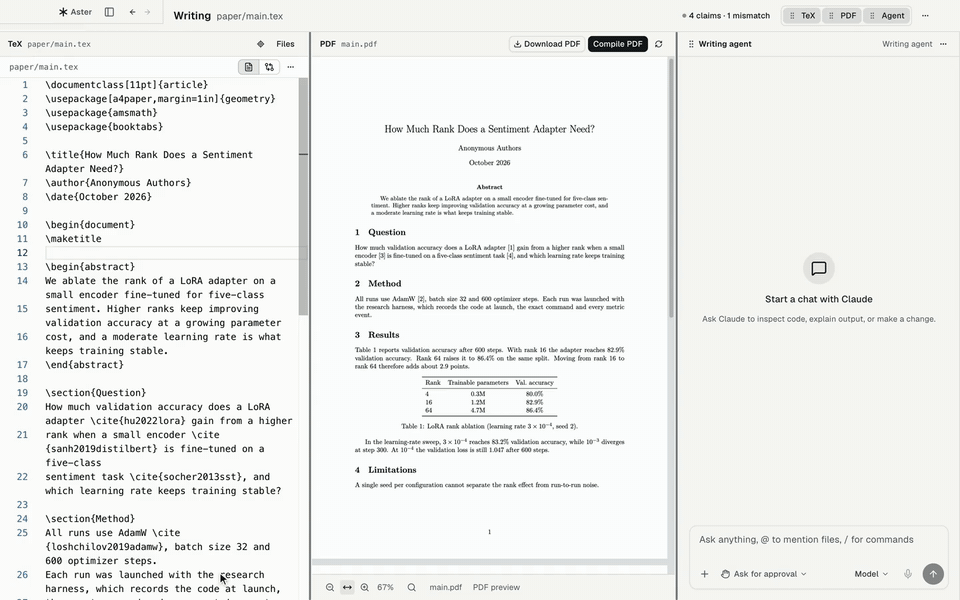Click Writing agent label at panel right
960x600 pixels.
[907, 44]
